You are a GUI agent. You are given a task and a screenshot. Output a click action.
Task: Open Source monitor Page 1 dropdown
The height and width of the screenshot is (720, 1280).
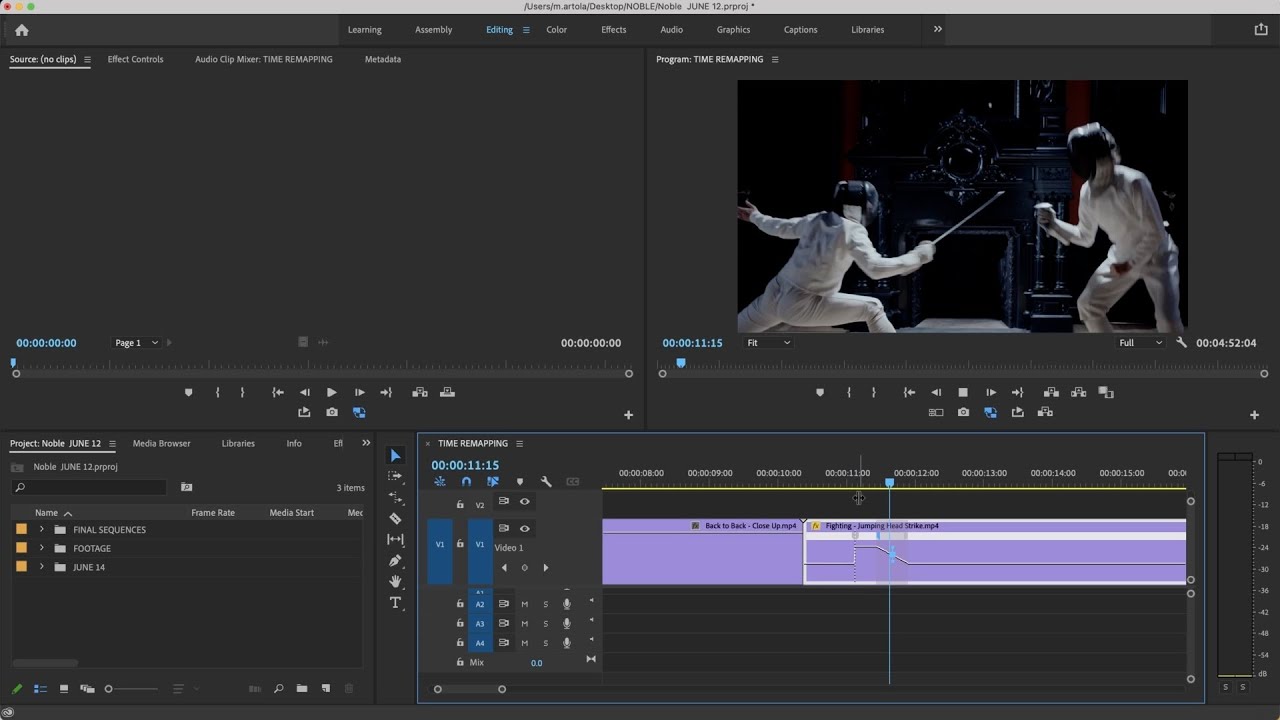[137, 343]
